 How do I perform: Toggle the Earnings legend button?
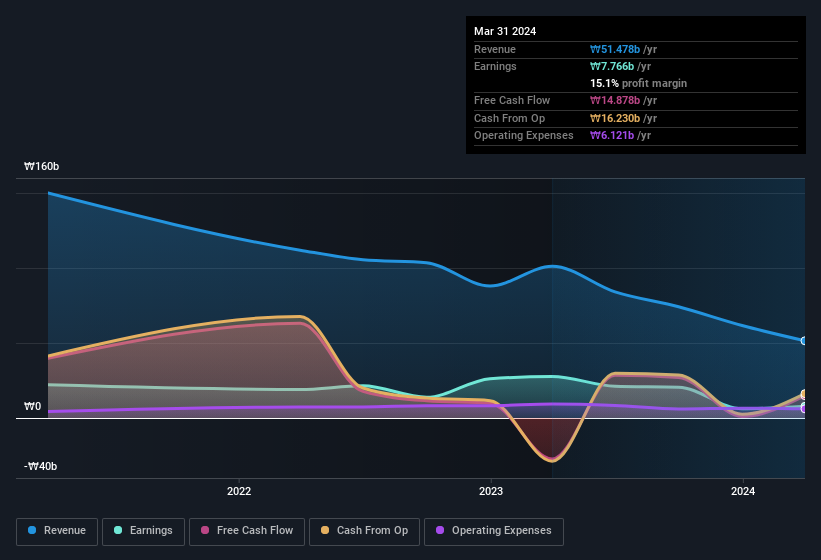pos(143,531)
